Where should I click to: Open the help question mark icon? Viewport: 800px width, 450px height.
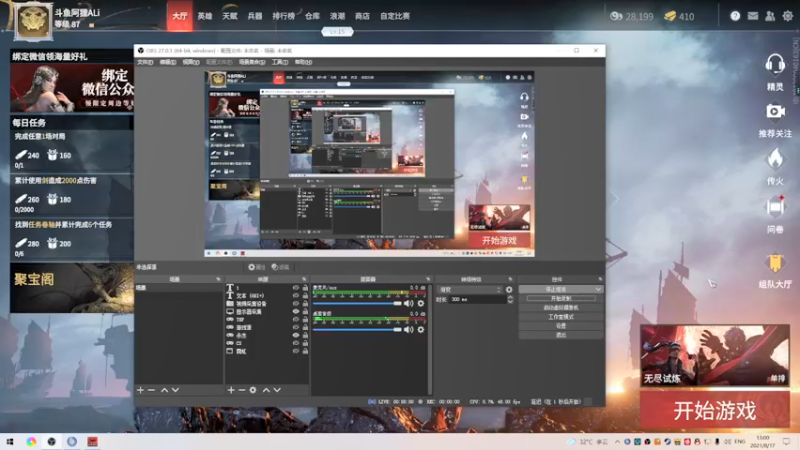coord(735,16)
